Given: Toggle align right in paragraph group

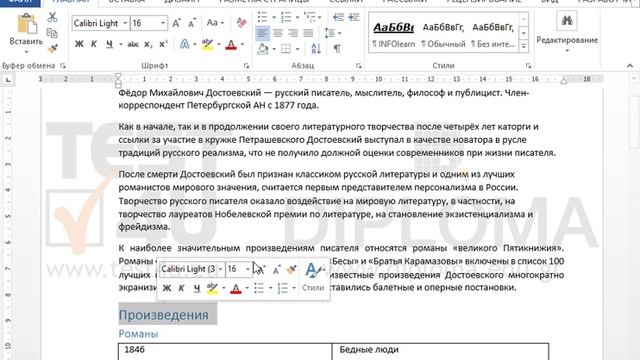Looking at the screenshot, I should tap(293, 33).
